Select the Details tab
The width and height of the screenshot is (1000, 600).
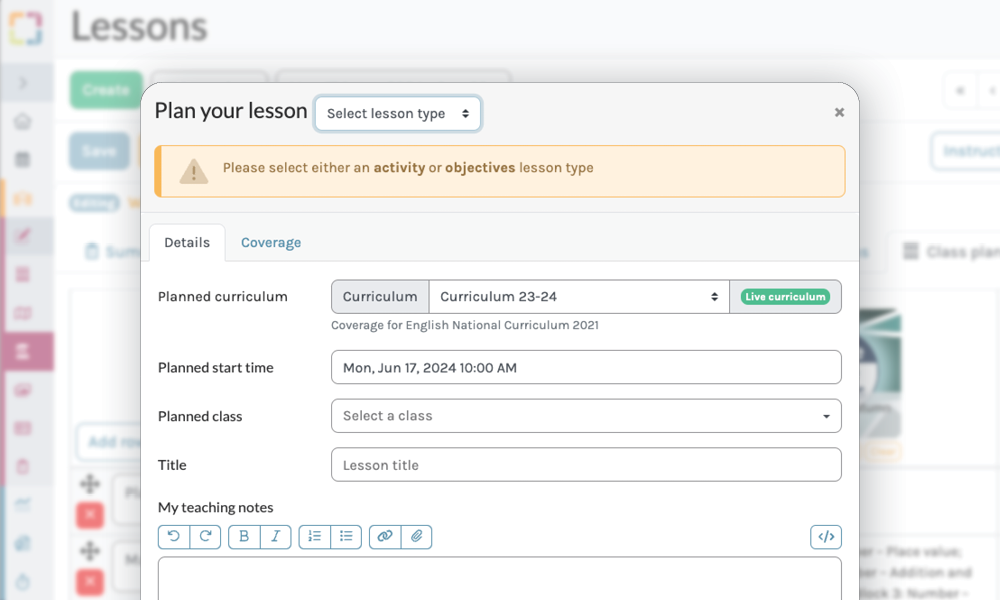[x=187, y=243]
